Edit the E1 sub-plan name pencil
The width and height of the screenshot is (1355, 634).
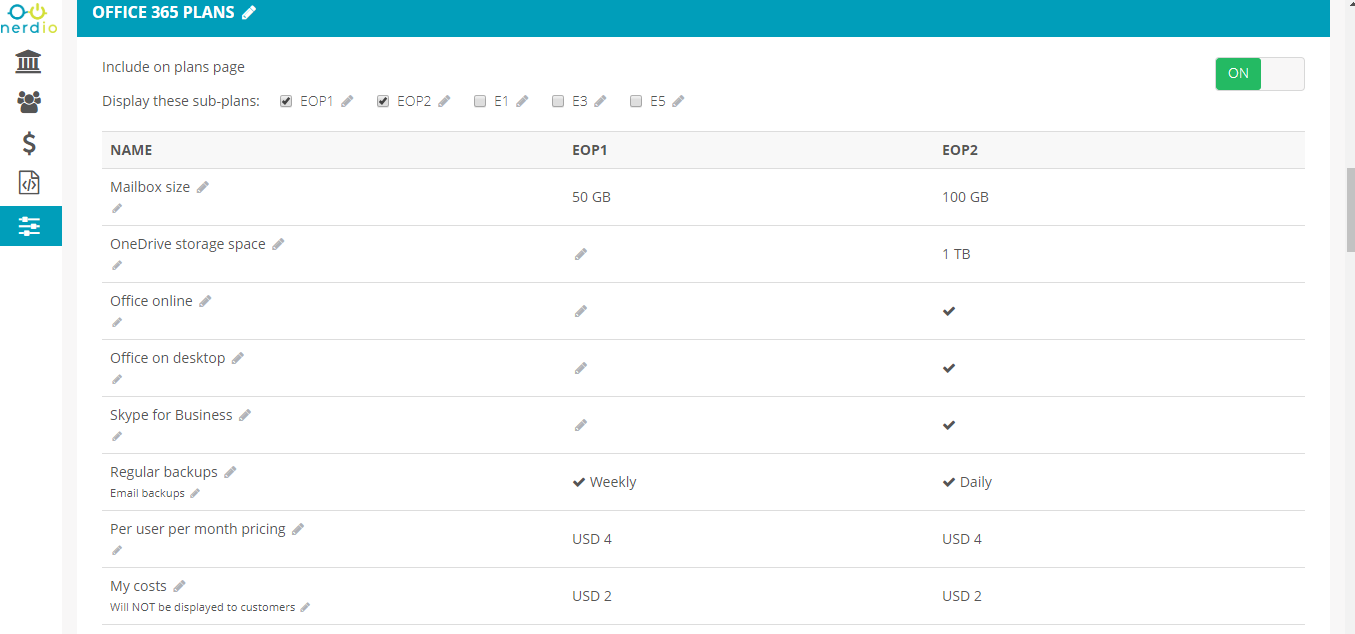[522, 101]
